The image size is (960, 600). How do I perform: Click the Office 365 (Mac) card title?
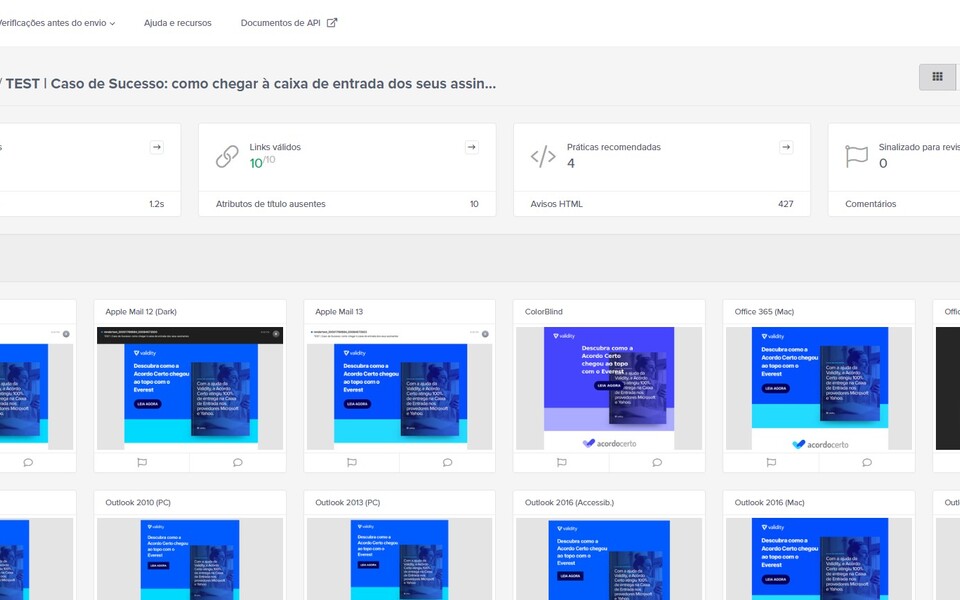point(764,312)
